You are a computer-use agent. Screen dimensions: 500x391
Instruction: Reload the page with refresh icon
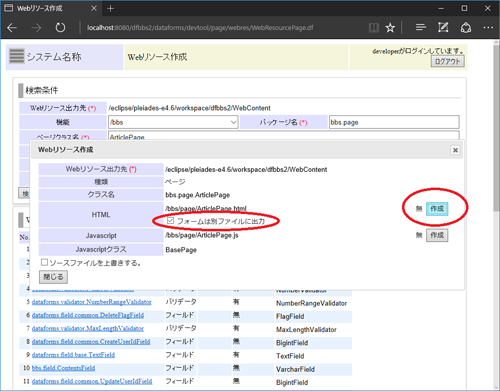click(60, 28)
